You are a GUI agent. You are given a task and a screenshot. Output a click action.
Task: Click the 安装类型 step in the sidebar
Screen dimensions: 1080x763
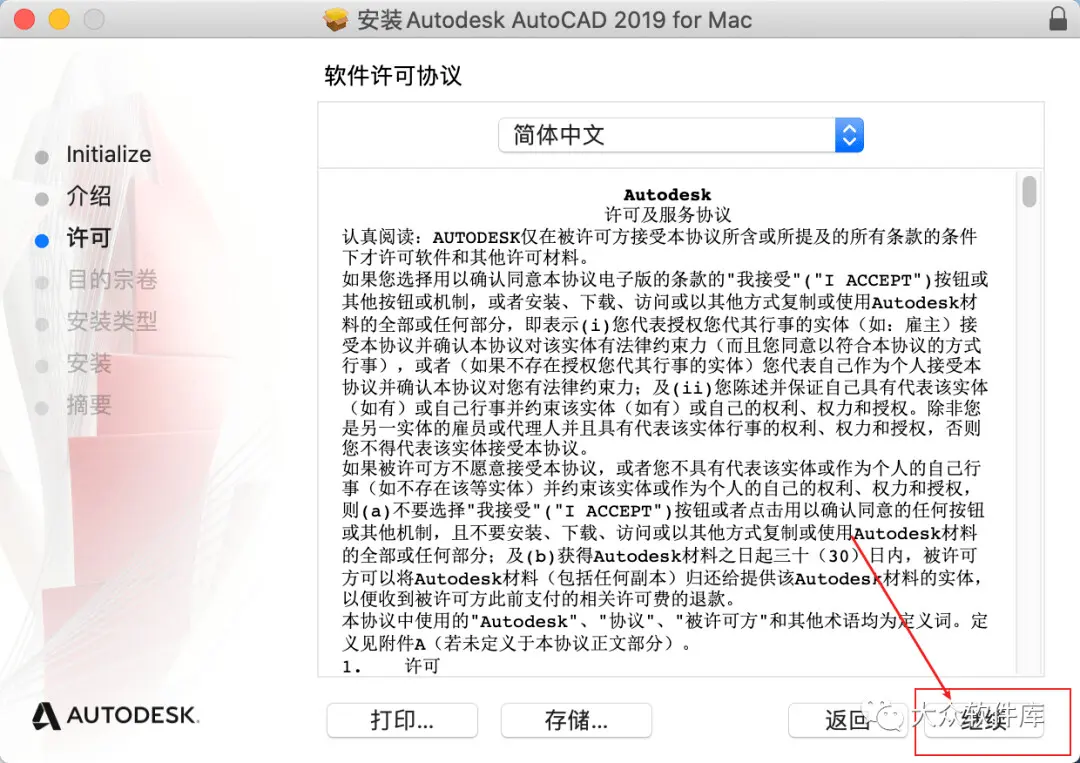tap(112, 322)
